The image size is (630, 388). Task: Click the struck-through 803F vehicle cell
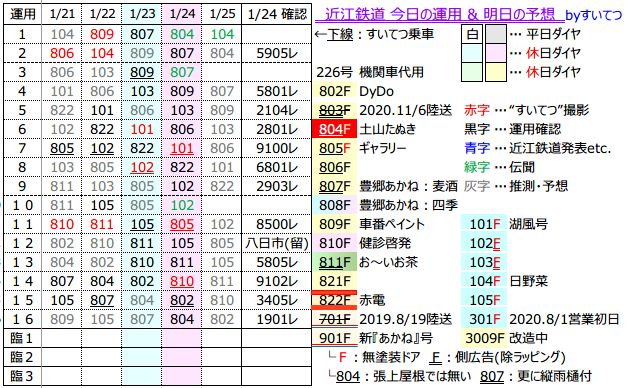pyautogui.click(x=335, y=110)
